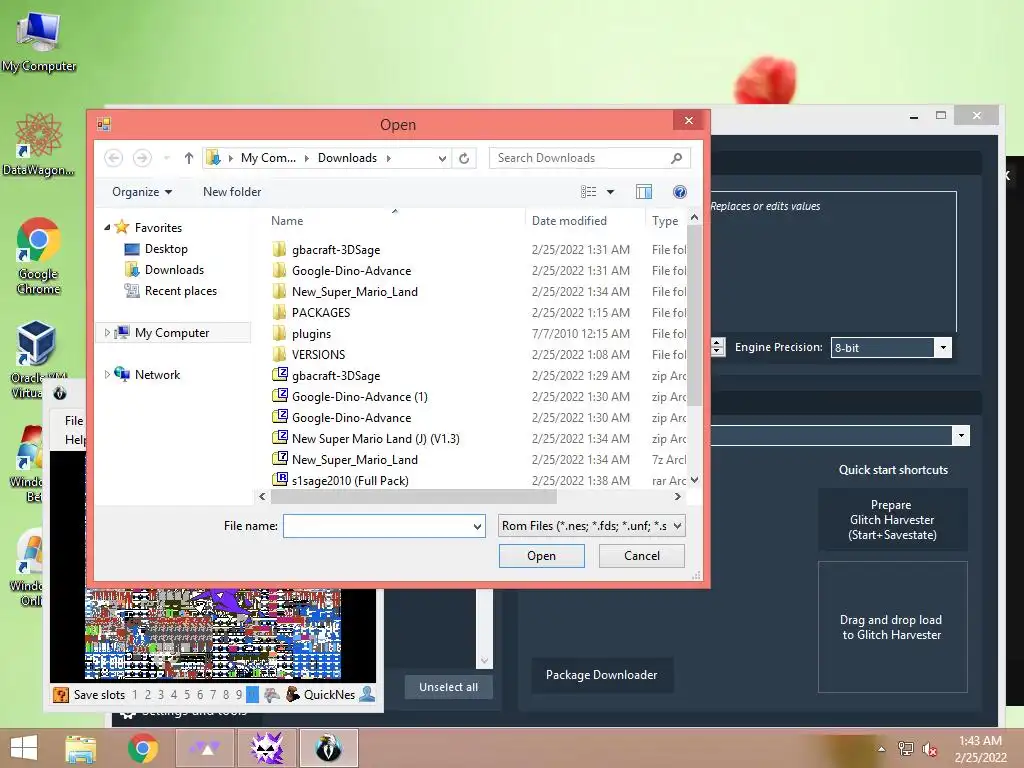Open File Explorer from the taskbar
The width and height of the screenshot is (1024, 768).
[81, 748]
